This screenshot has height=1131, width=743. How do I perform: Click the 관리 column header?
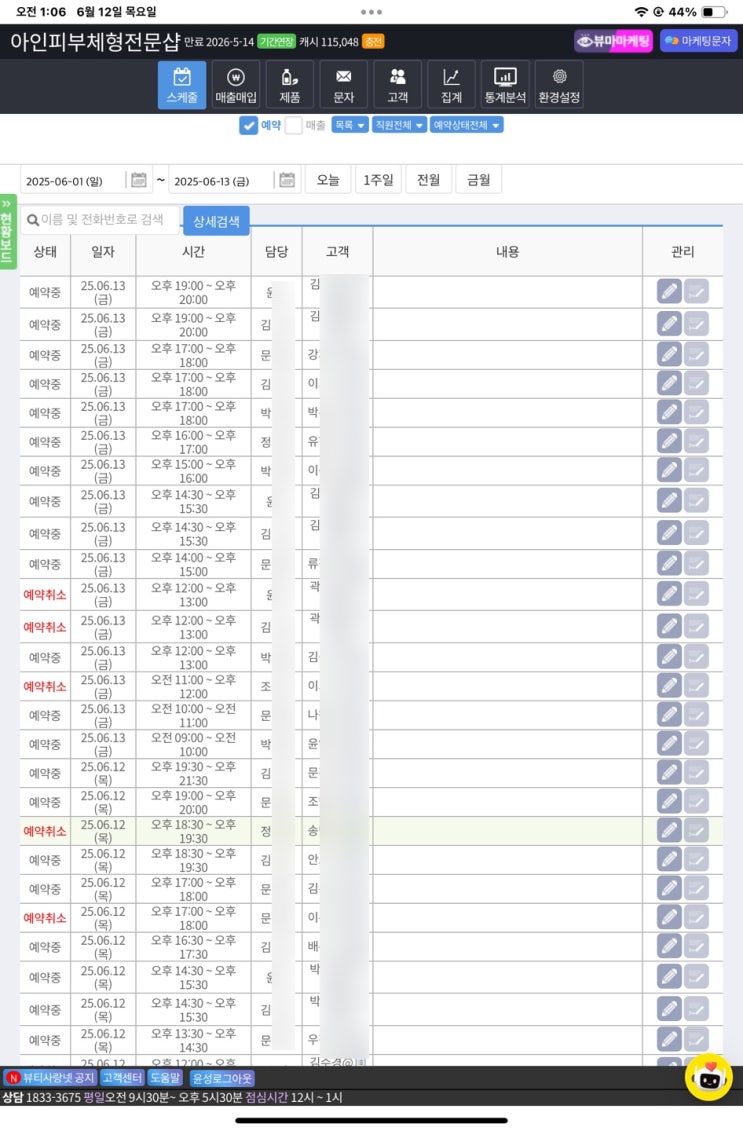pos(682,251)
